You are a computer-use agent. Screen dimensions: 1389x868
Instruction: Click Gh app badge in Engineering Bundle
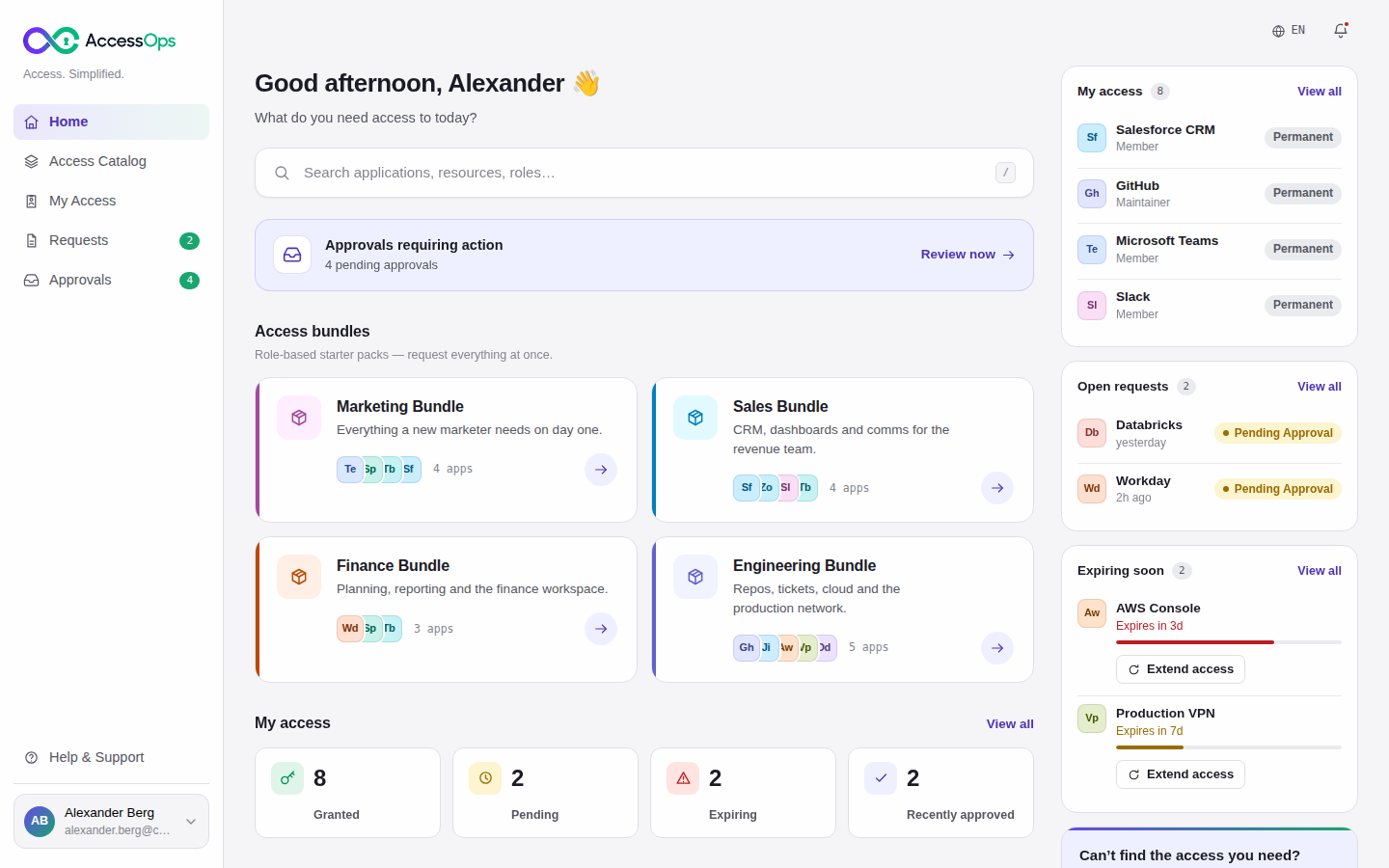[747, 648]
